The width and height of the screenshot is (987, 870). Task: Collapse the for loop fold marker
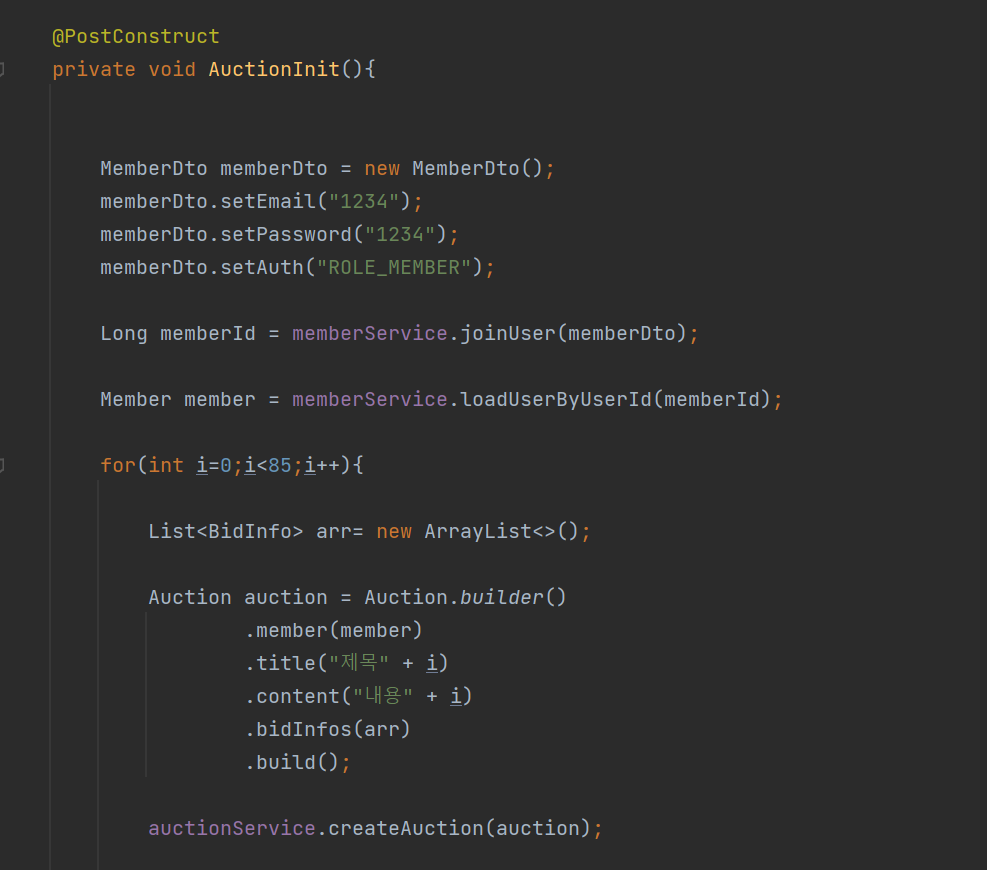coord(2,465)
